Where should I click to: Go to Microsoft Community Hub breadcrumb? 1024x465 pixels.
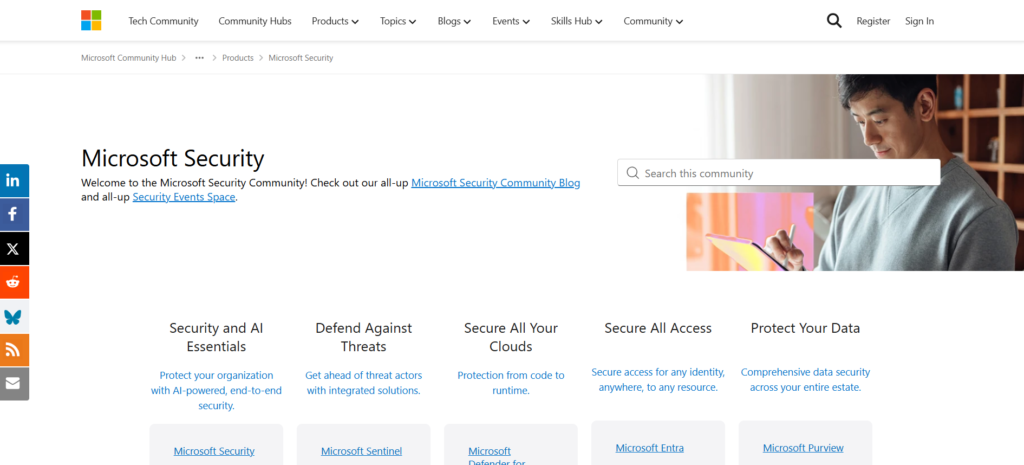pyautogui.click(x=129, y=58)
